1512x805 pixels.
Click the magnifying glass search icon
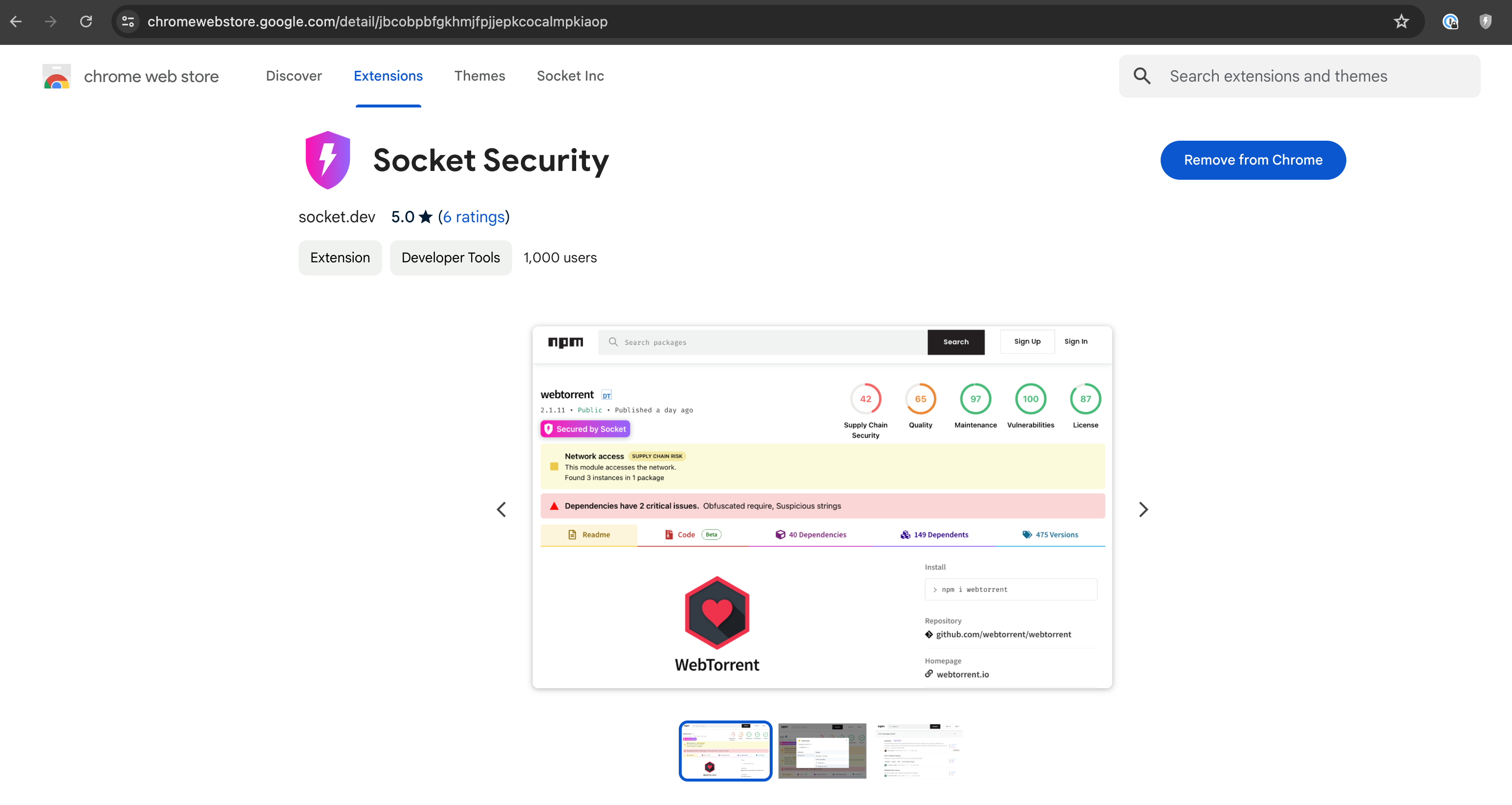[x=1142, y=76]
